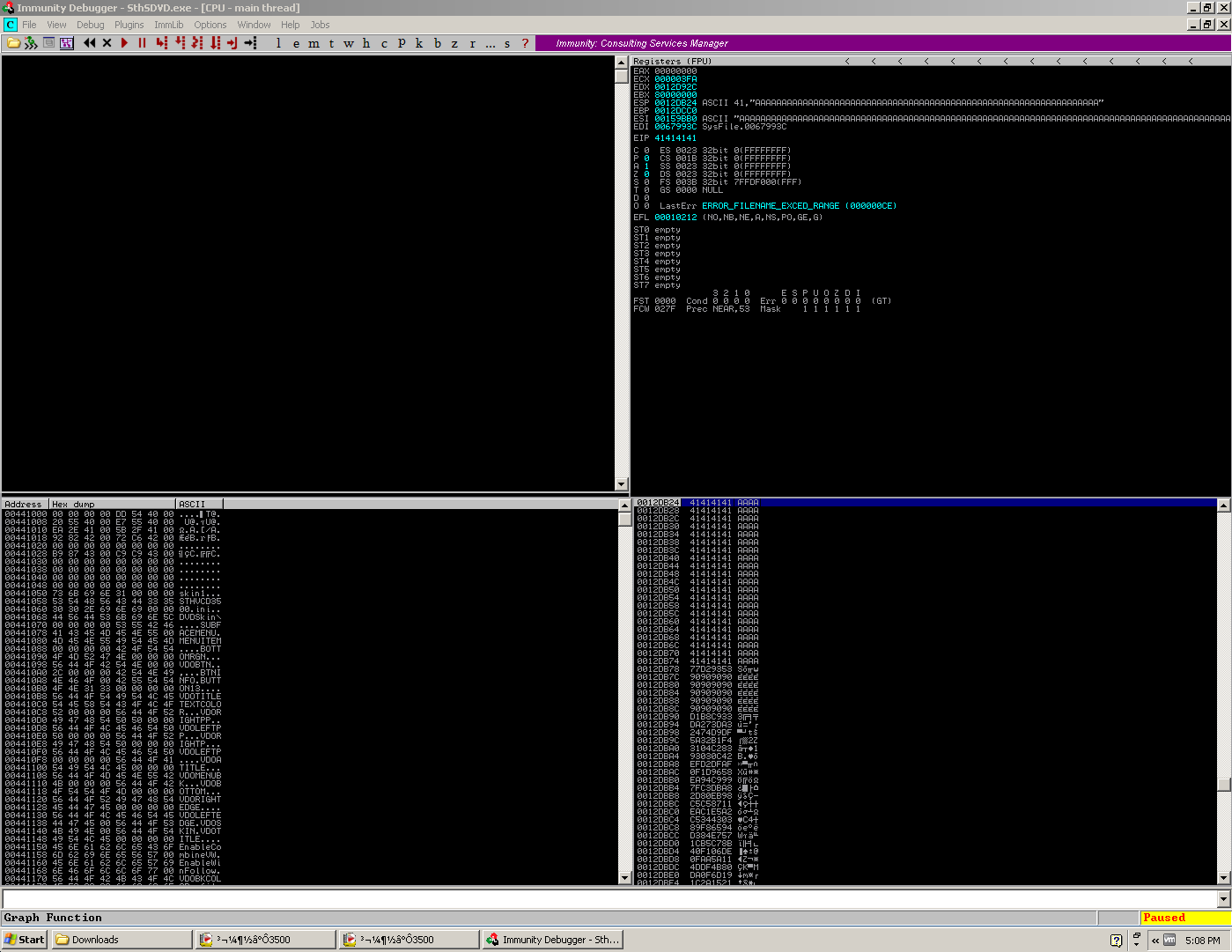This screenshot has height=952, width=1232.
Task: Open a file with the folder icon
Action: [x=13, y=42]
